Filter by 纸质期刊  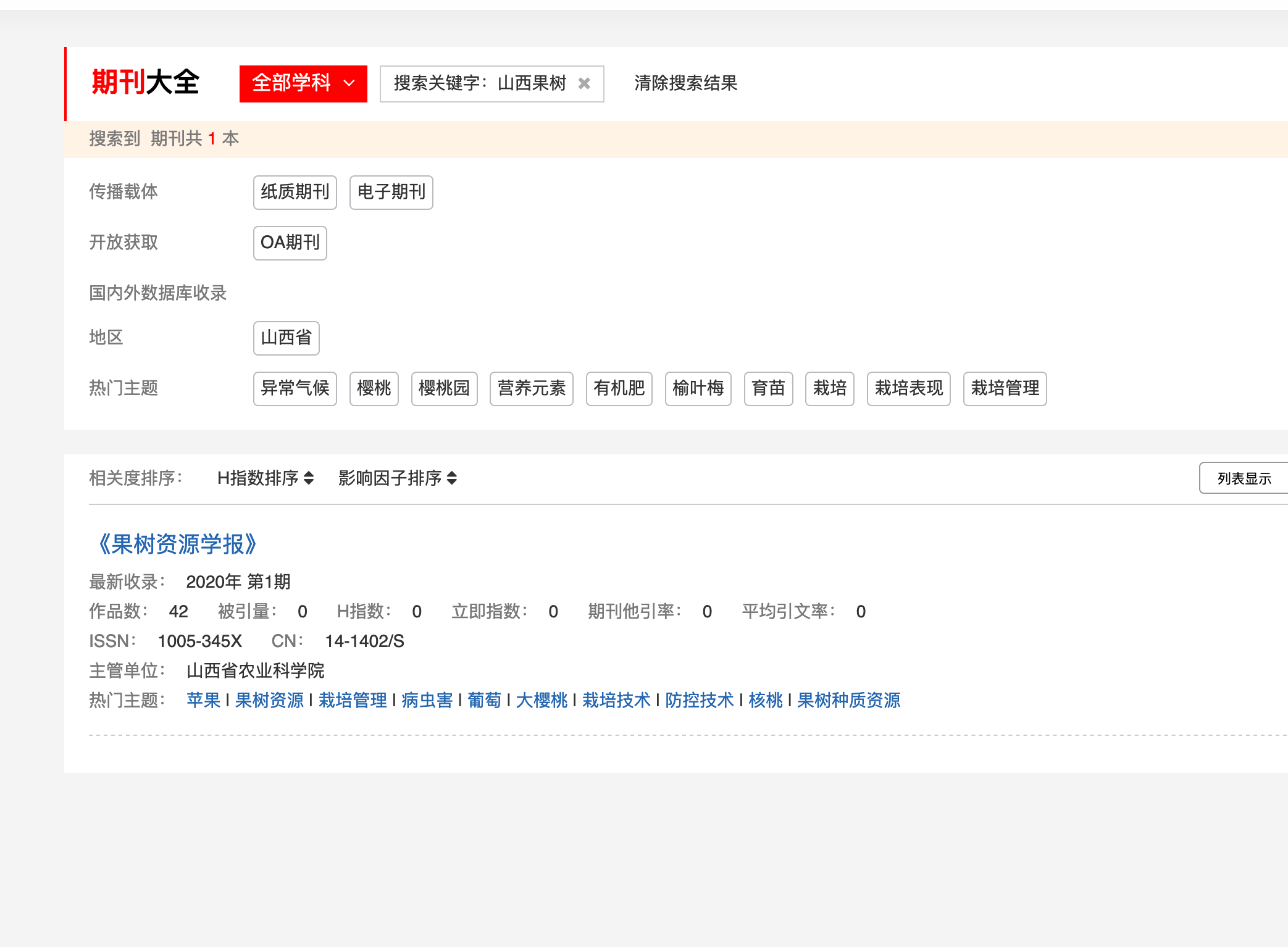click(x=295, y=192)
